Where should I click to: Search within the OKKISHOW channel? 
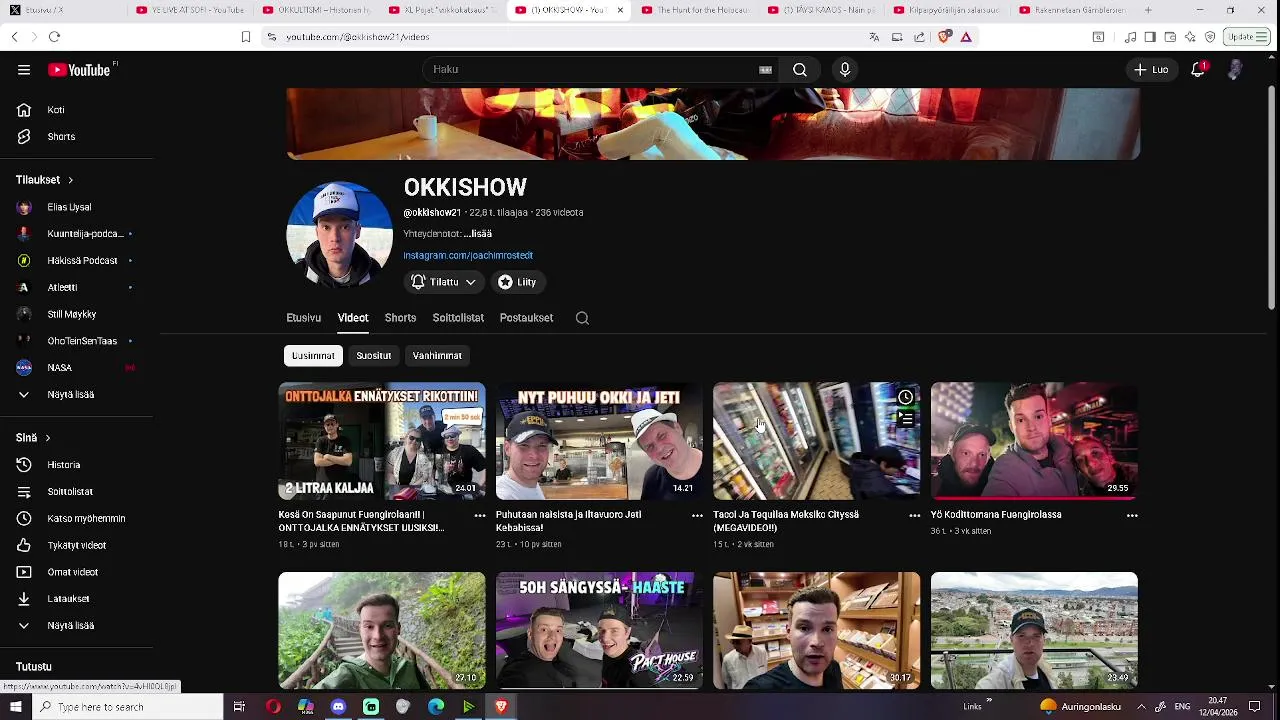[x=582, y=318]
